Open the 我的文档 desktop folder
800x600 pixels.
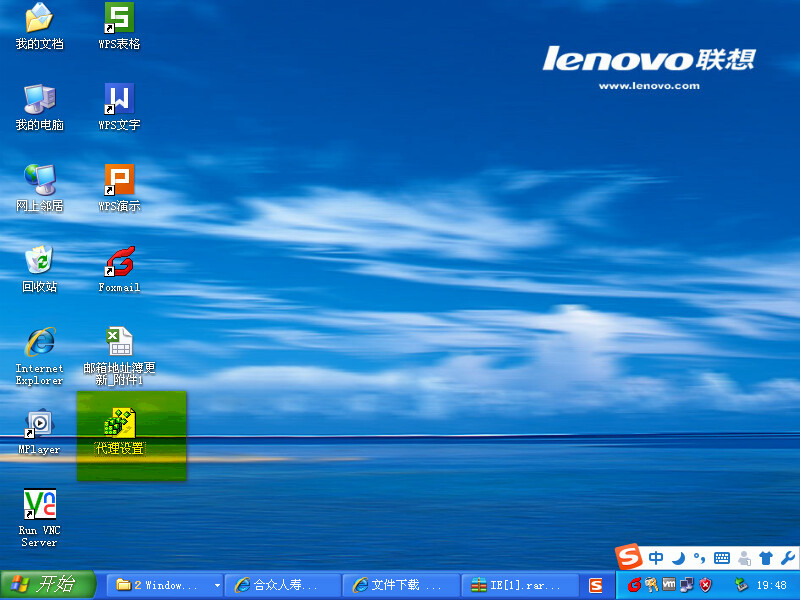(x=39, y=19)
